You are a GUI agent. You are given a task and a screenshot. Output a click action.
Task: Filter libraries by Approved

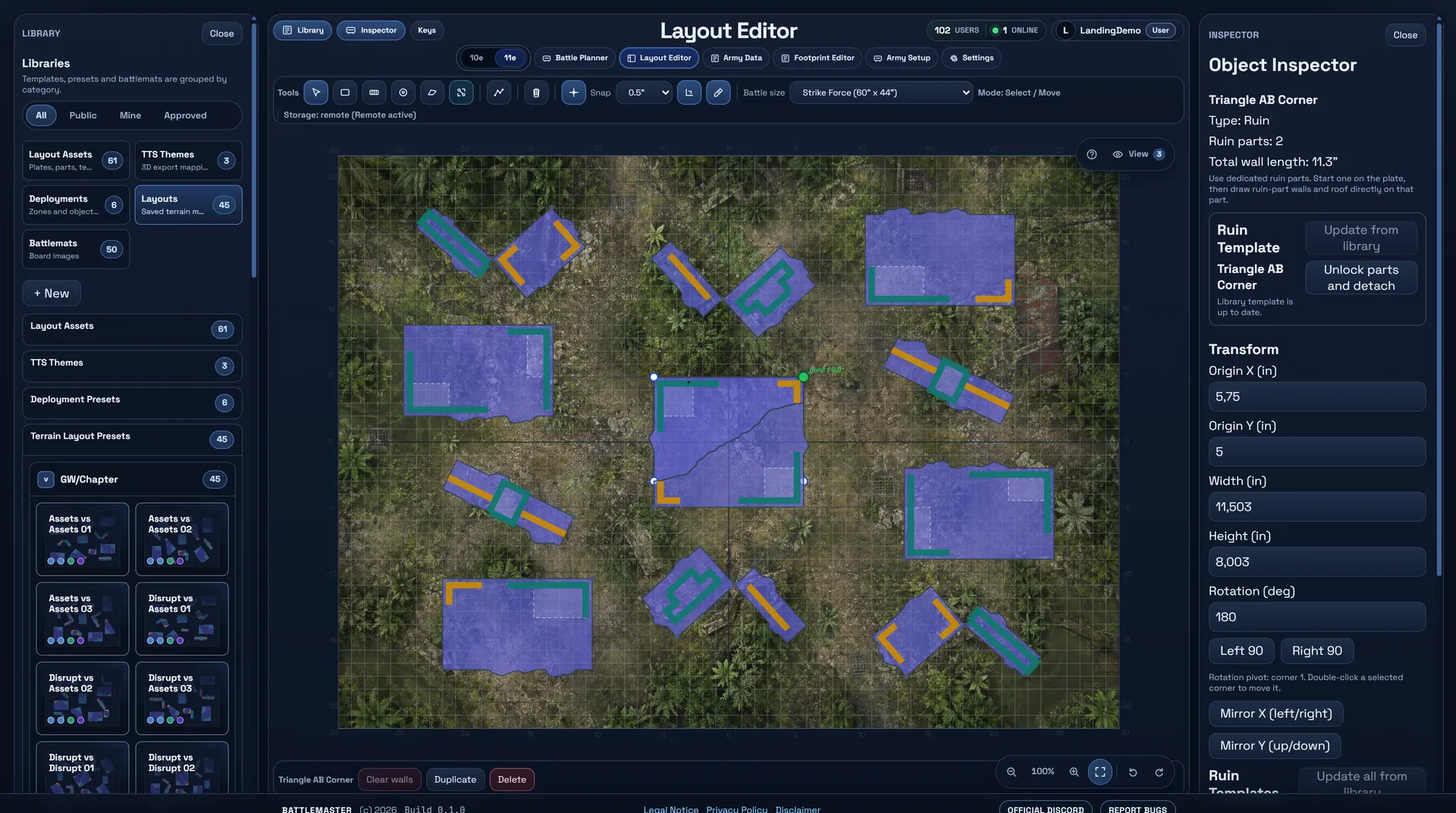click(185, 115)
